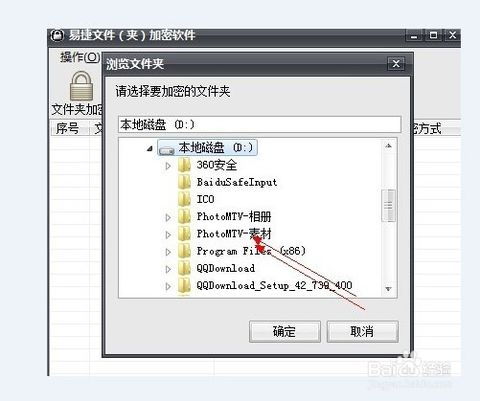Select the PhotoMTV-相册 folder icon

pos(184,217)
